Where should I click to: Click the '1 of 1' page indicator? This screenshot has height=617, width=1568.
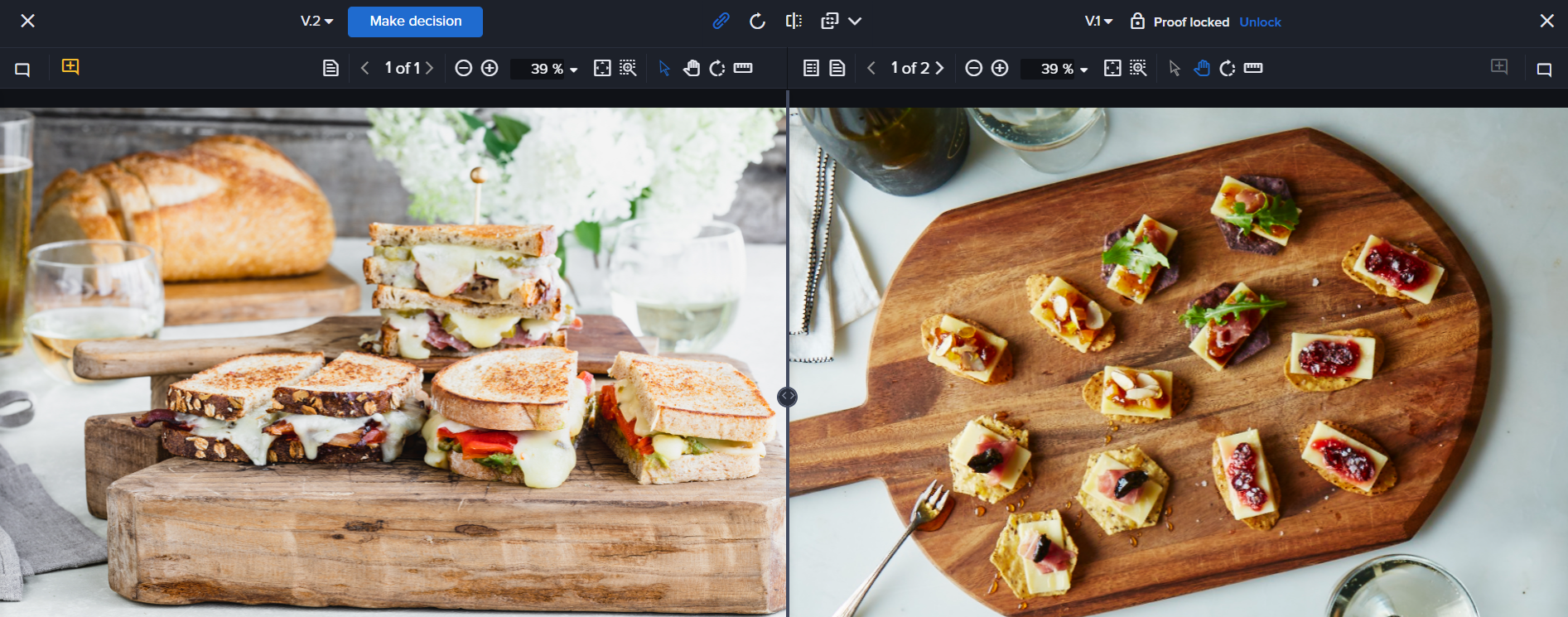click(x=403, y=68)
